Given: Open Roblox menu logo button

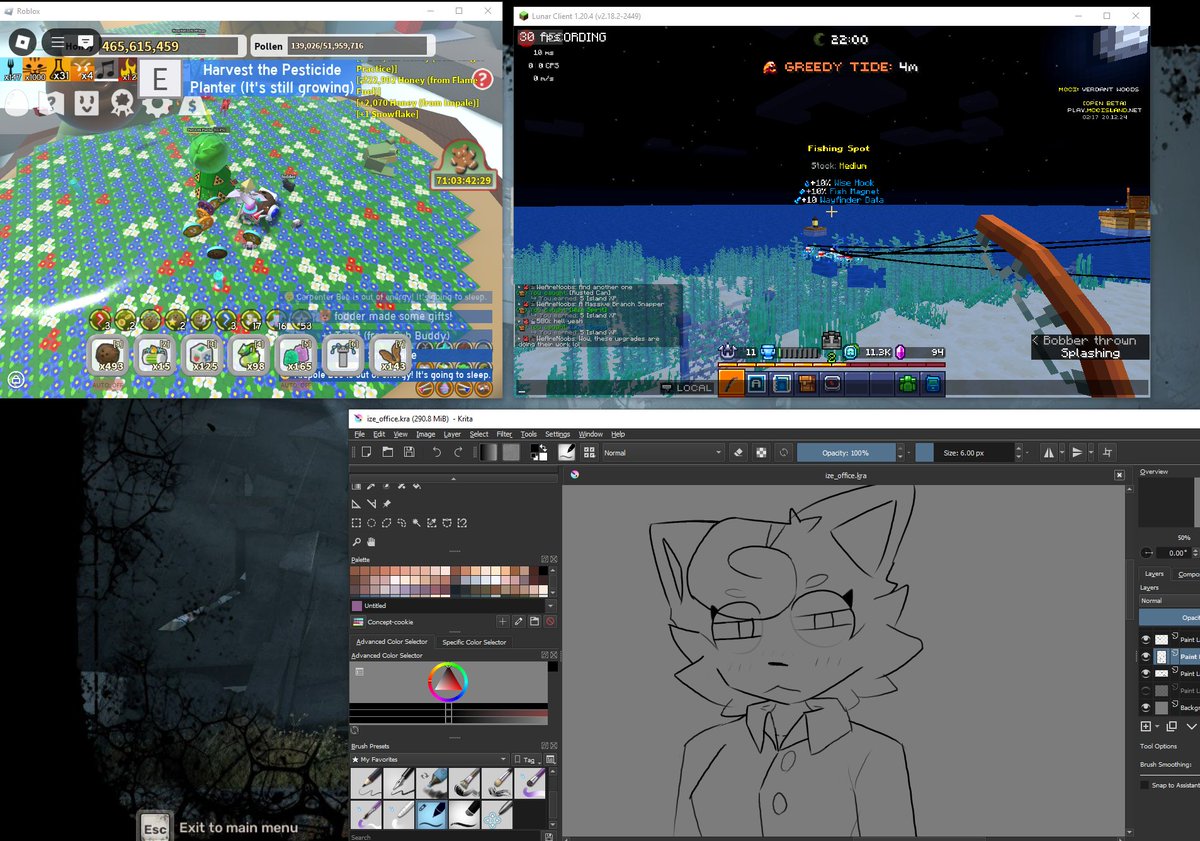Looking at the screenshot, I should pos(24,42).
